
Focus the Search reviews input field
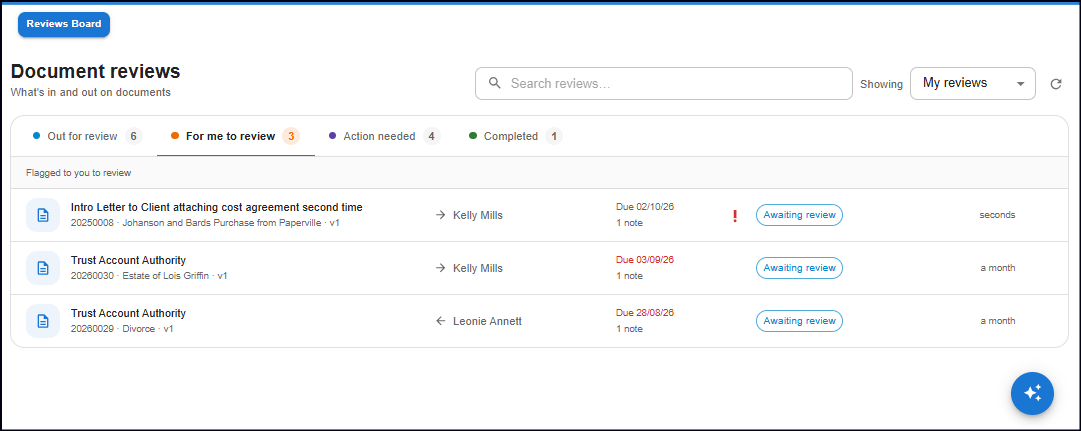click(x=664, y=83)
